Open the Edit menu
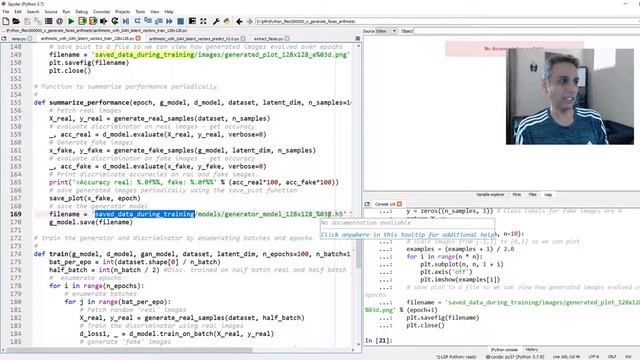640x360 pixels. coord(18,12)
